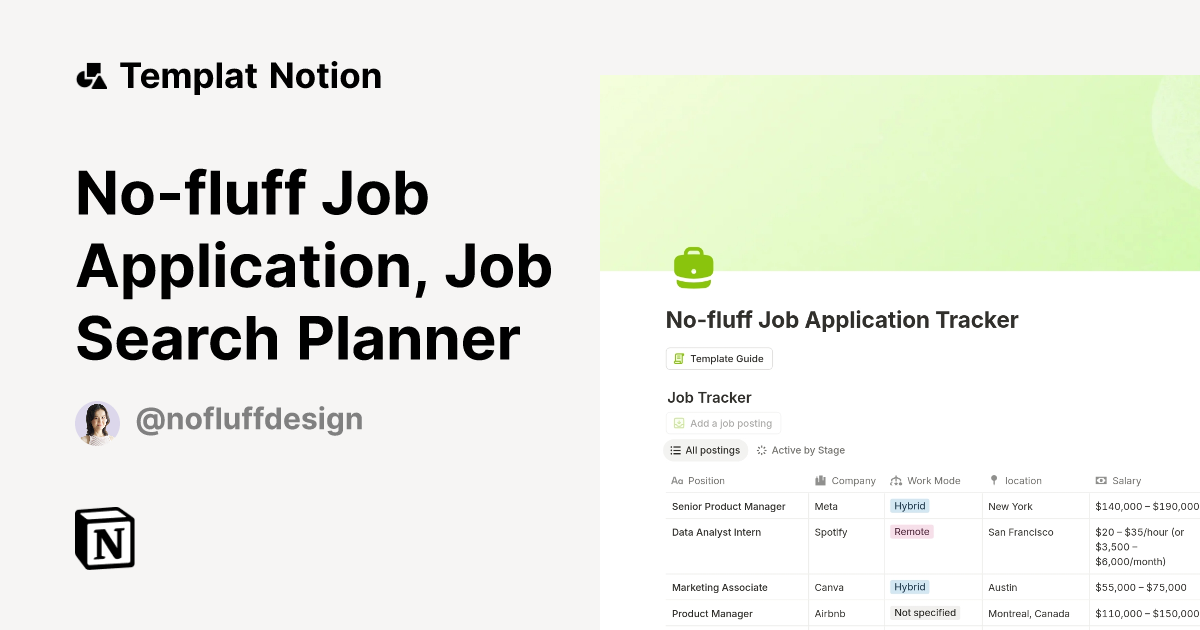The width and height of the screenshot is (1200, 630).
Task: Open the Work Mode column header options
Action: pyautogui.click(x=933, y=480)
